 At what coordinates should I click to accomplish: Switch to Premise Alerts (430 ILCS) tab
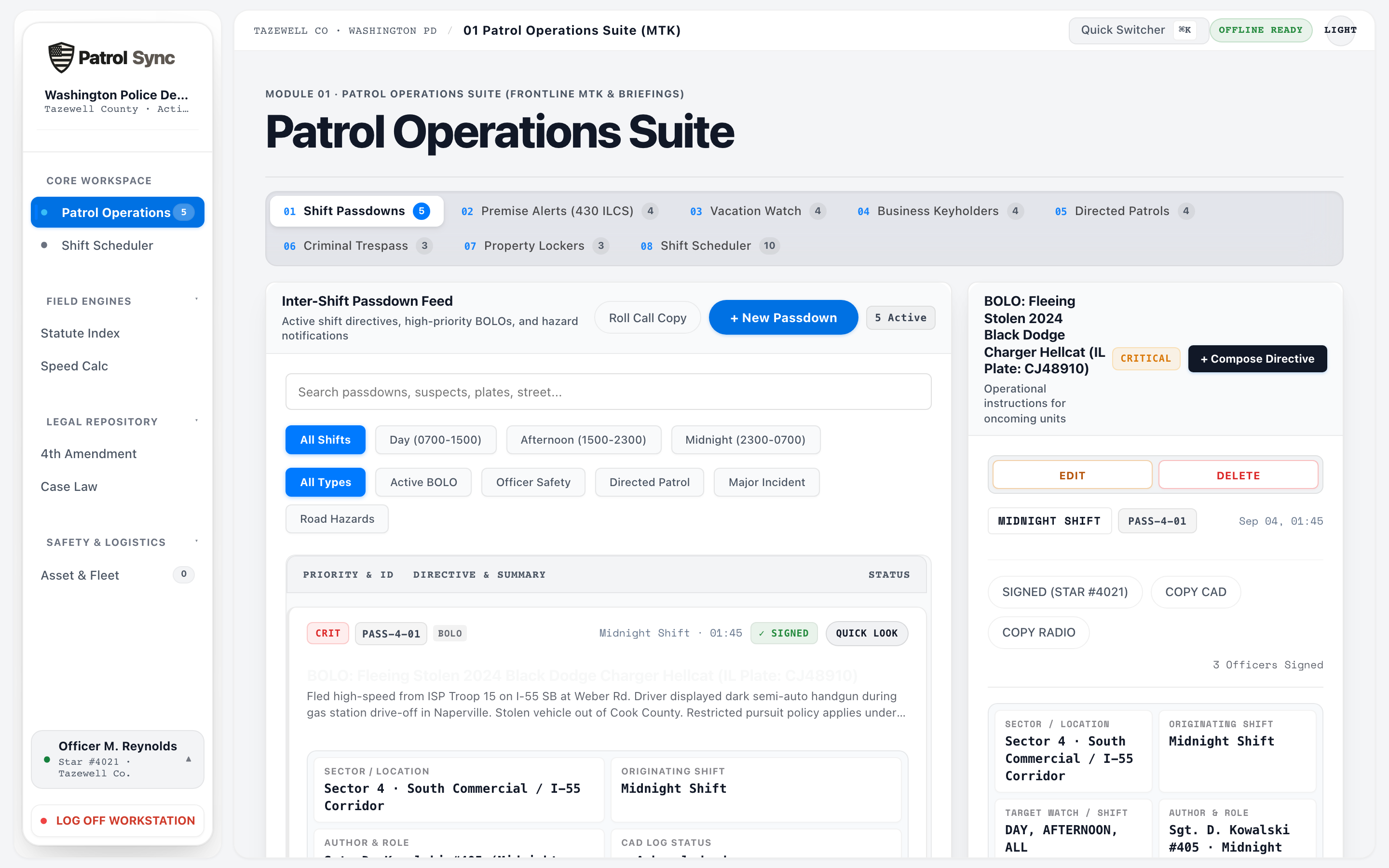point(559,211)
